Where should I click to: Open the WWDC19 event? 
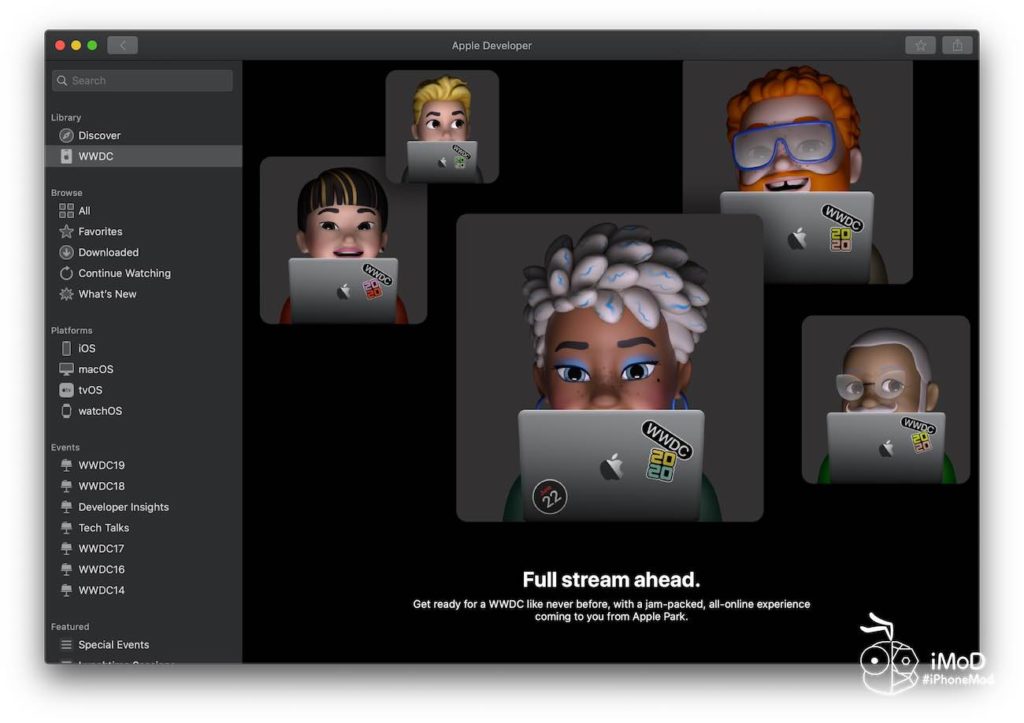pyautogui.click(x=101, y=465)
